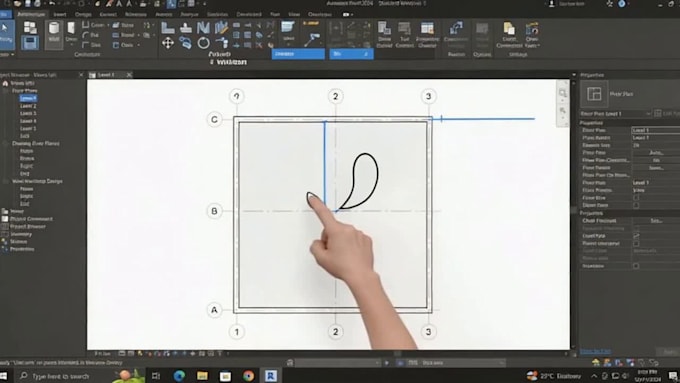
Task: Open Task View on the taskbar
Action: point(156,376)
